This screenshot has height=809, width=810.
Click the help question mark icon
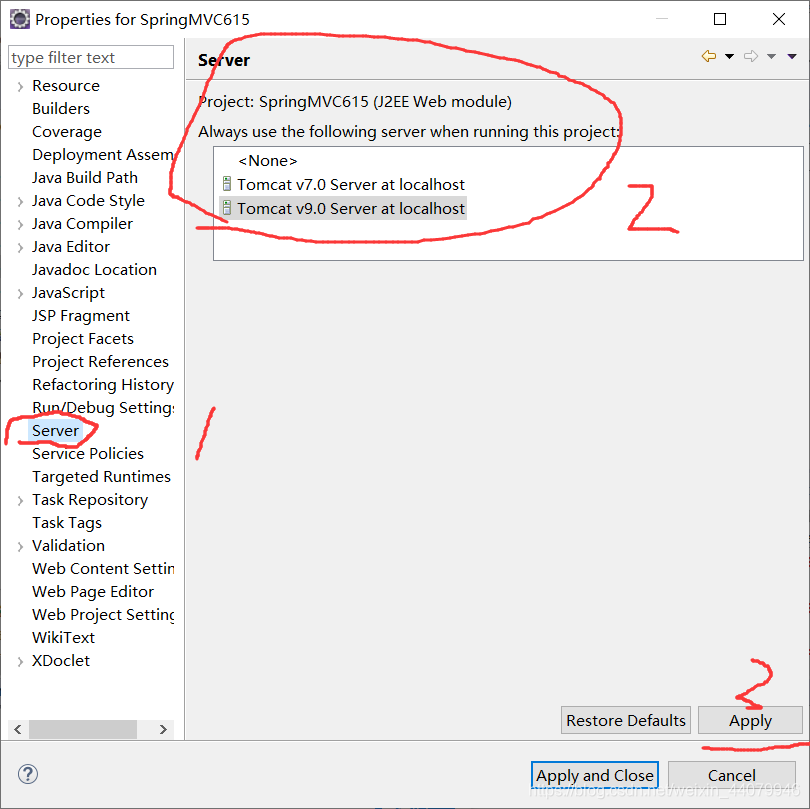tap(28, 774)
